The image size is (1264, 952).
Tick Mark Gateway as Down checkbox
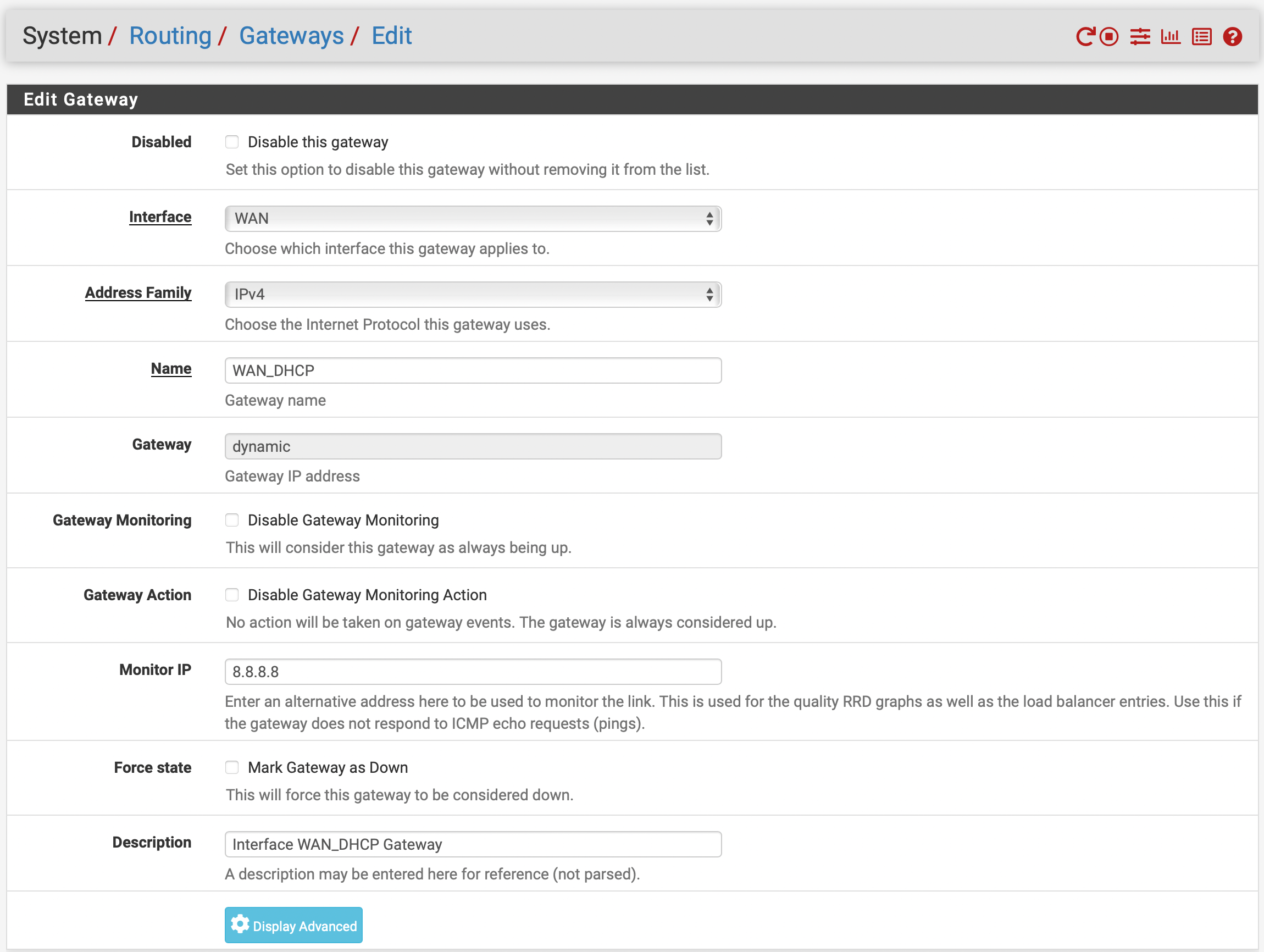click(232, 767)
